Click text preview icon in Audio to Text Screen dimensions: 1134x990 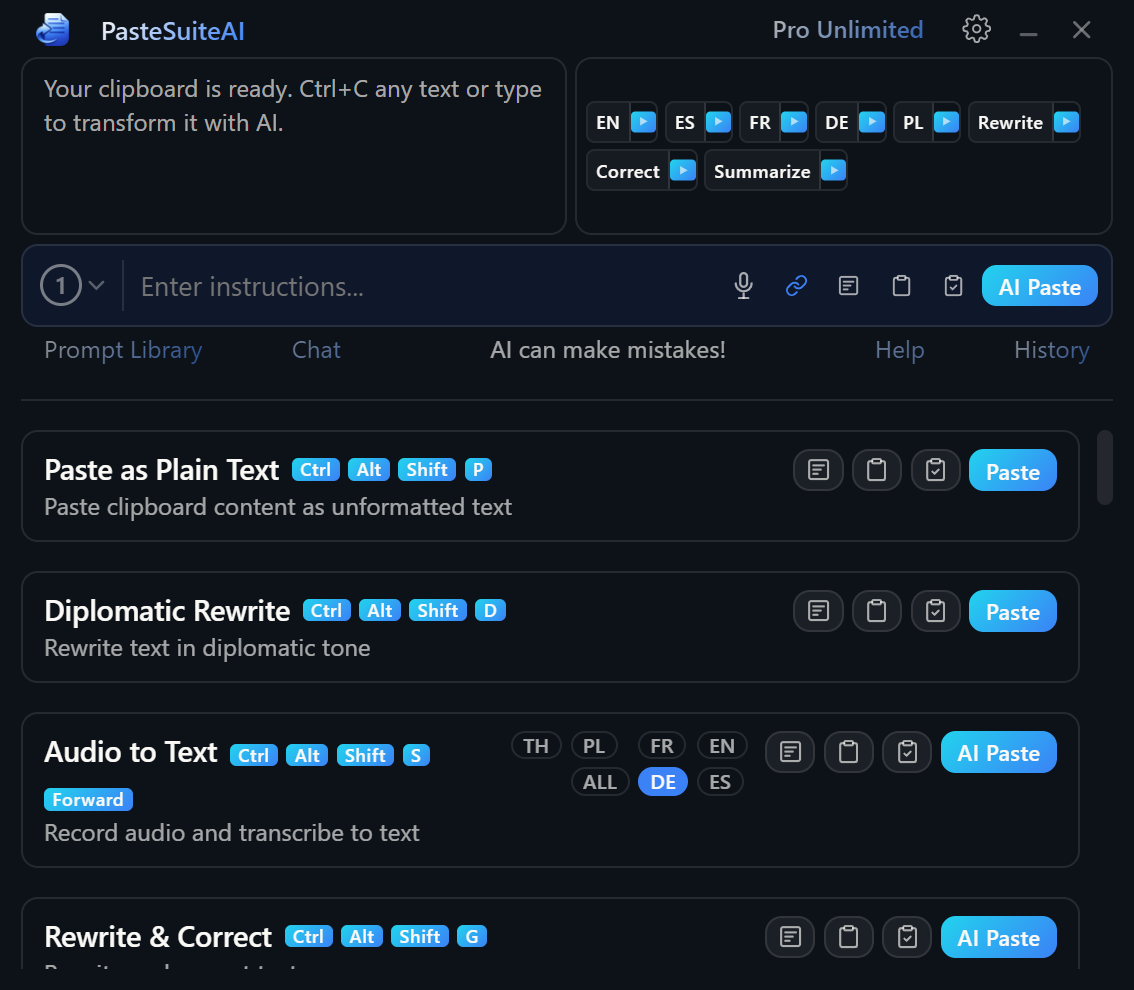tap(790, 752)
